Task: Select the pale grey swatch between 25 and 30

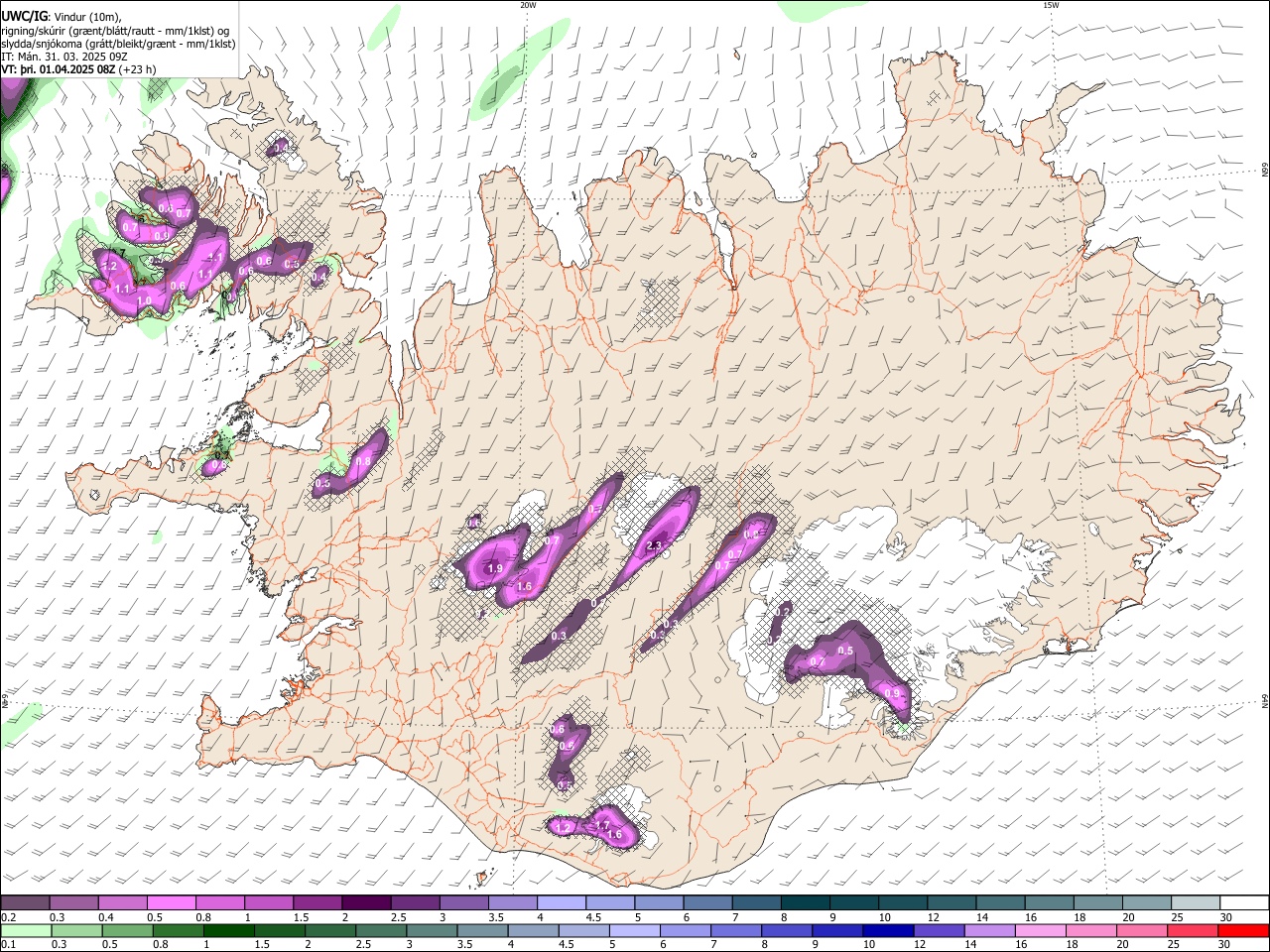Action: pos(1195,902)
